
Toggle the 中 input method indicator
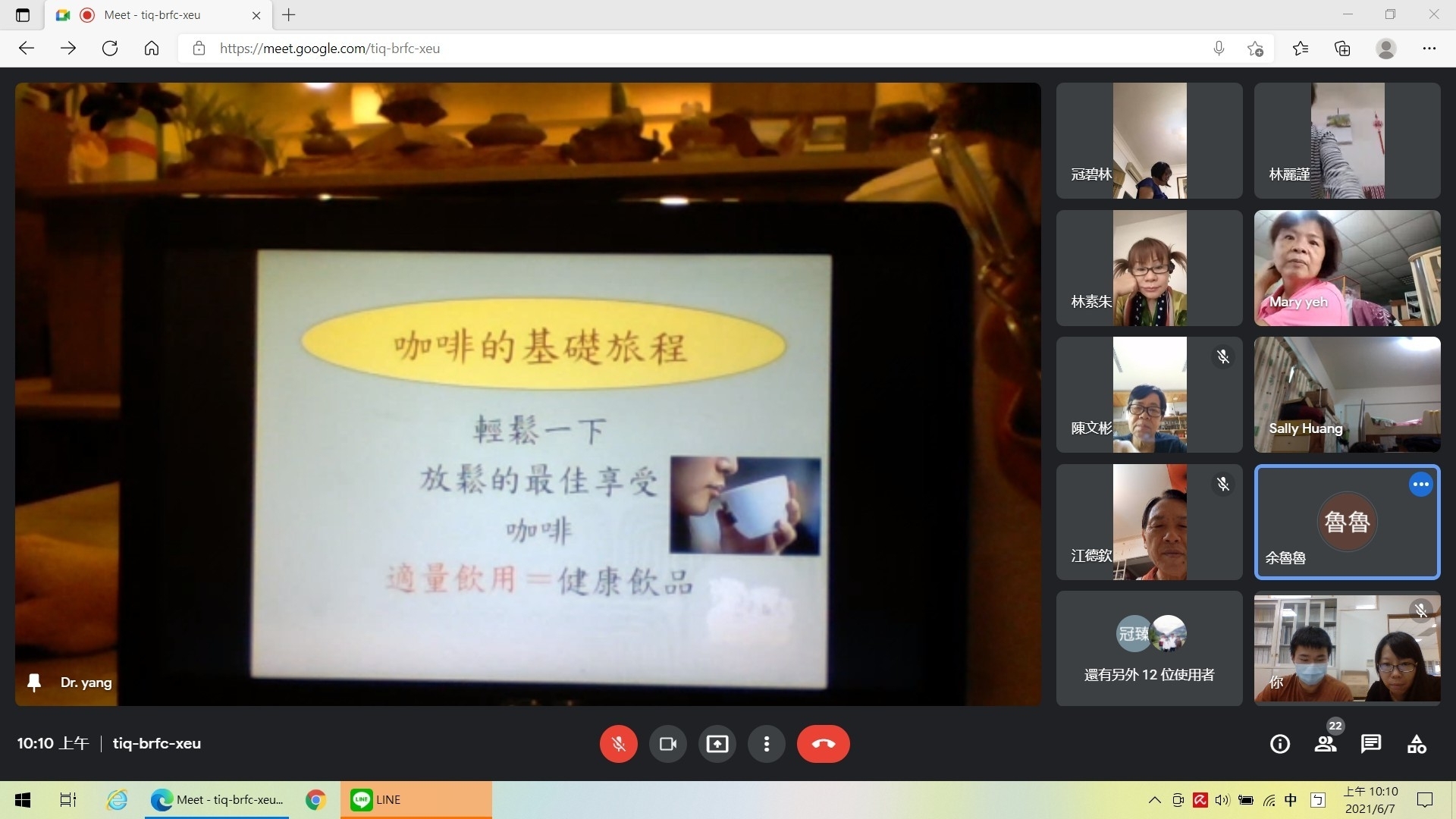pos(1291,800)
